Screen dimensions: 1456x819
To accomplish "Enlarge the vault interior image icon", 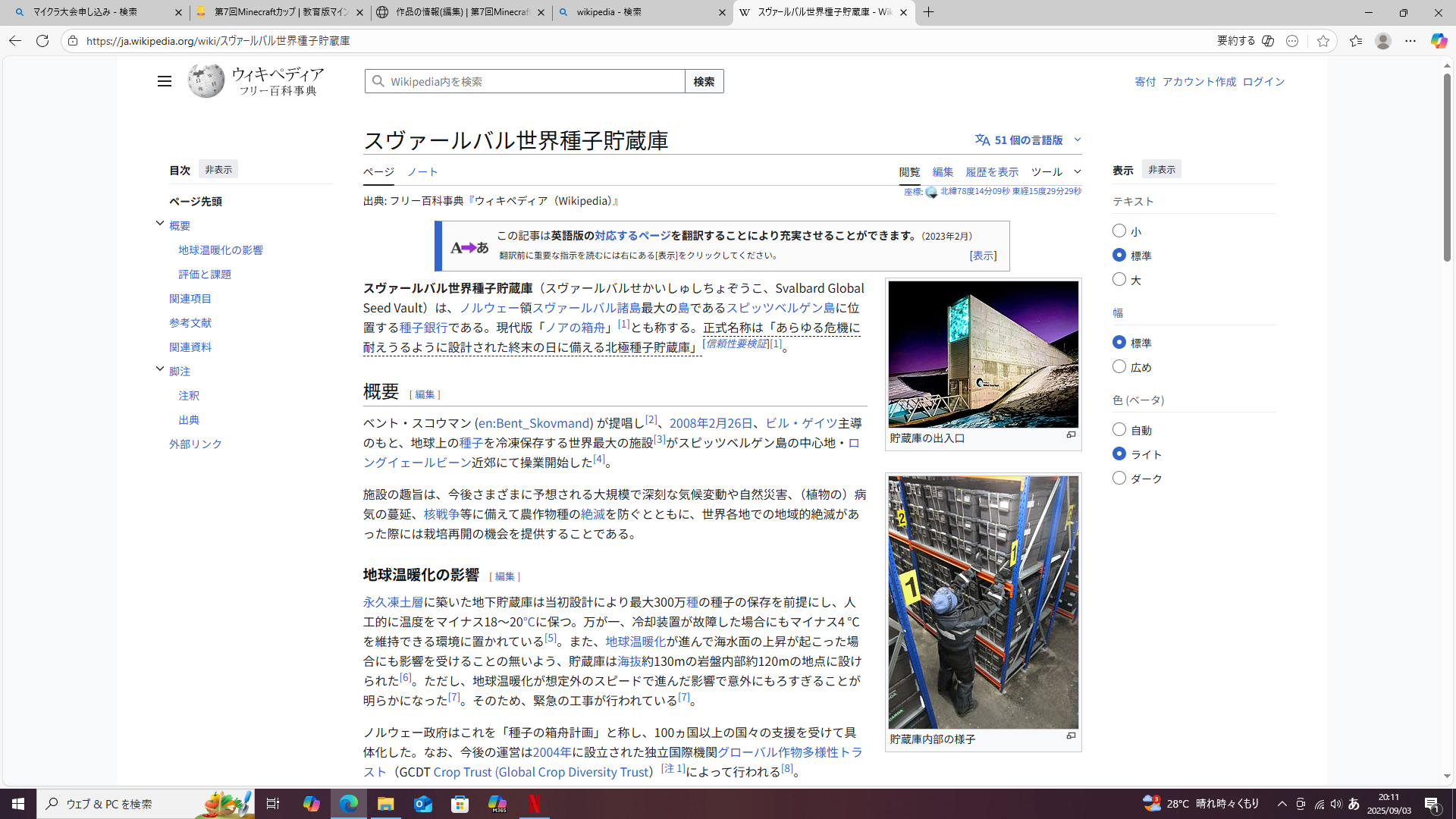I will [1071, 736].
